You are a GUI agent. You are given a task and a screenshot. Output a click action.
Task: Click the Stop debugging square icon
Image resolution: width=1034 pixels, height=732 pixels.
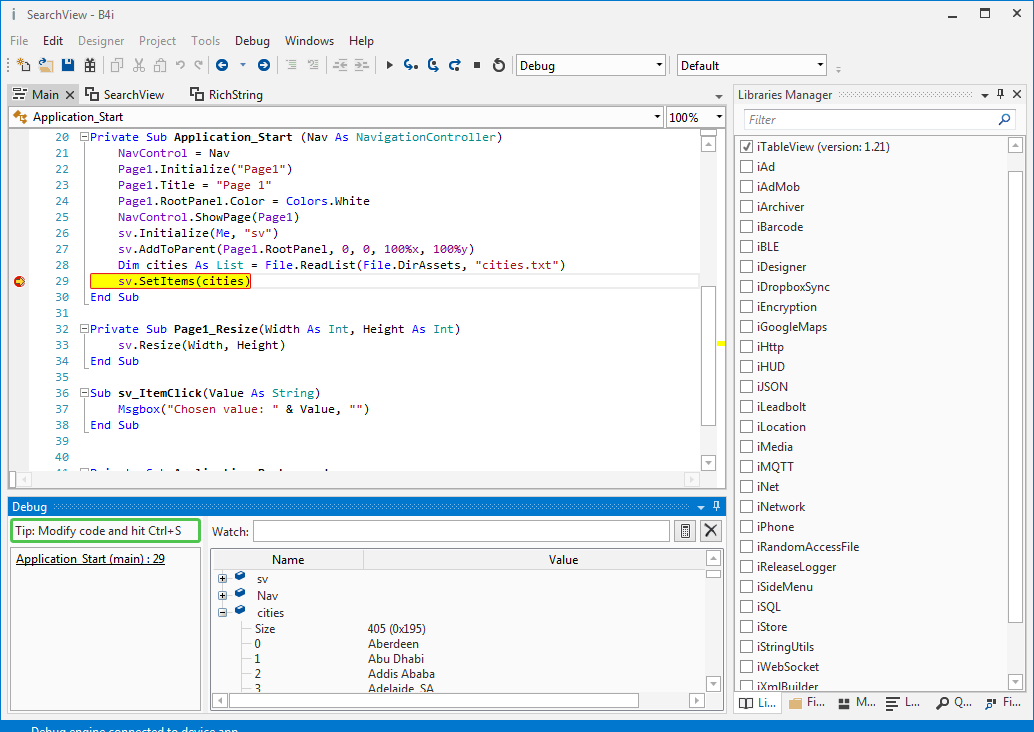coord(476,65)
